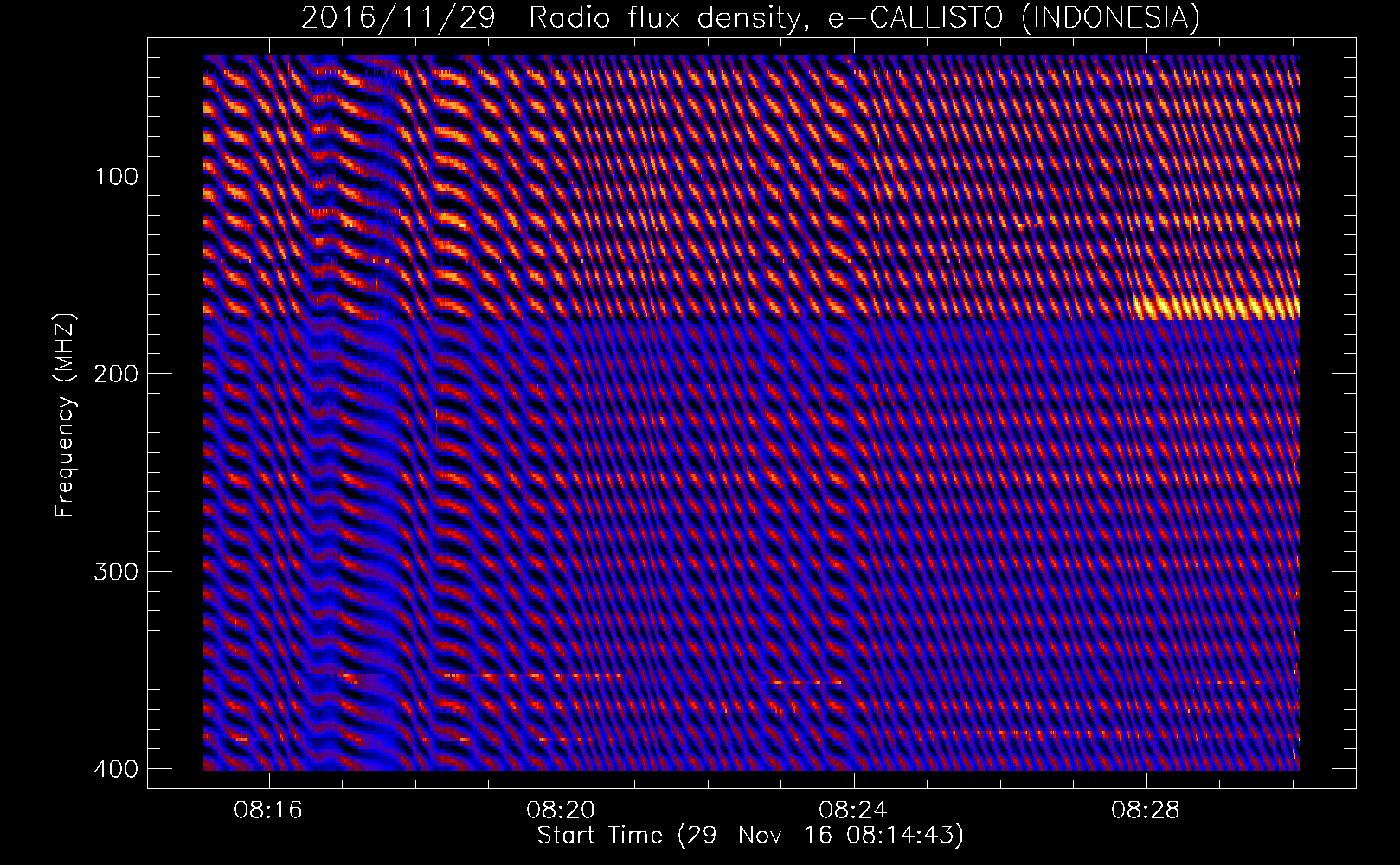This screenshot has width=1400, height=865.
Task: Click the bright yellow burst near 08:28
Action: point(1216,307)
